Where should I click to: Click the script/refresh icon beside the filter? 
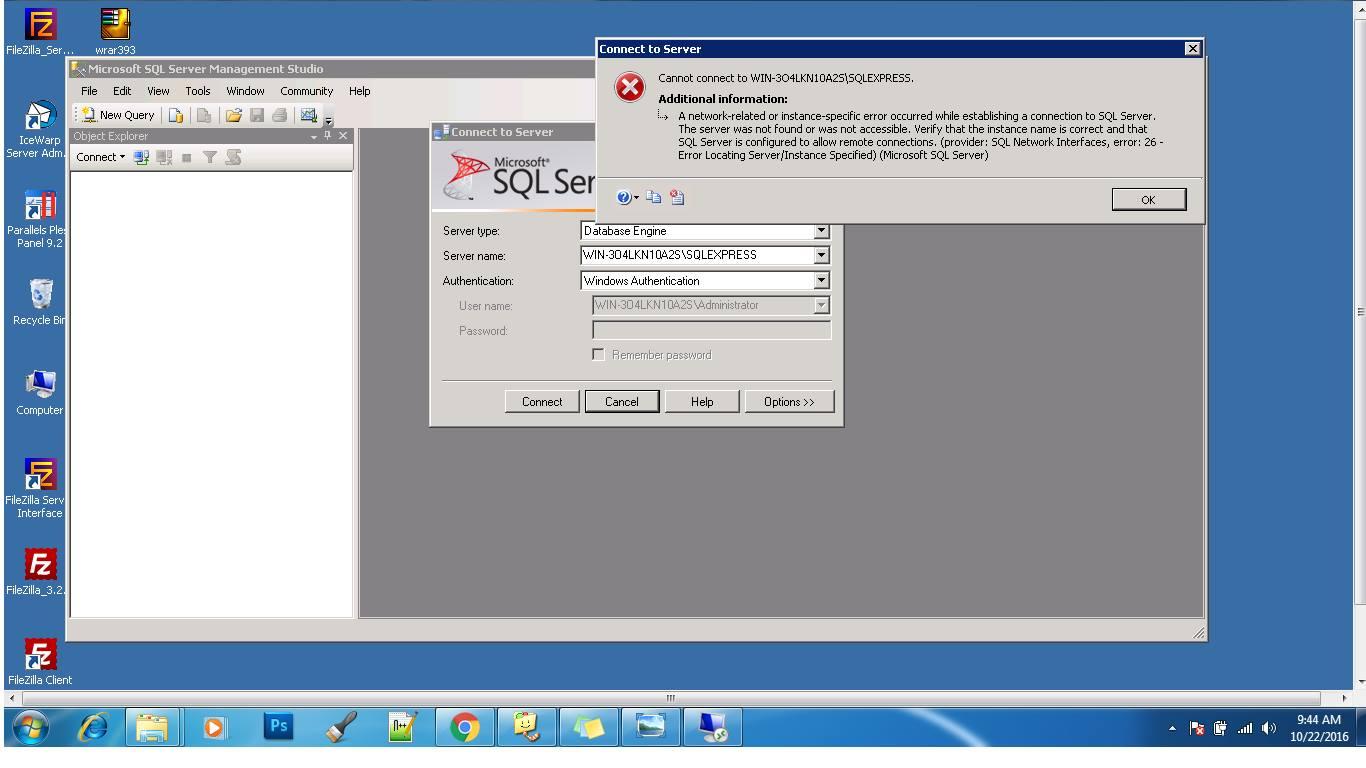(x=233, y=157)
